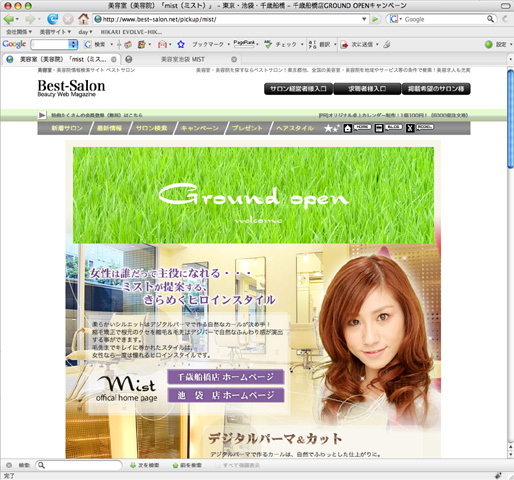Viewport: 514px width, 480px height.
Task: Click the Google toolbar news globe icon
Action: [128, 44]
